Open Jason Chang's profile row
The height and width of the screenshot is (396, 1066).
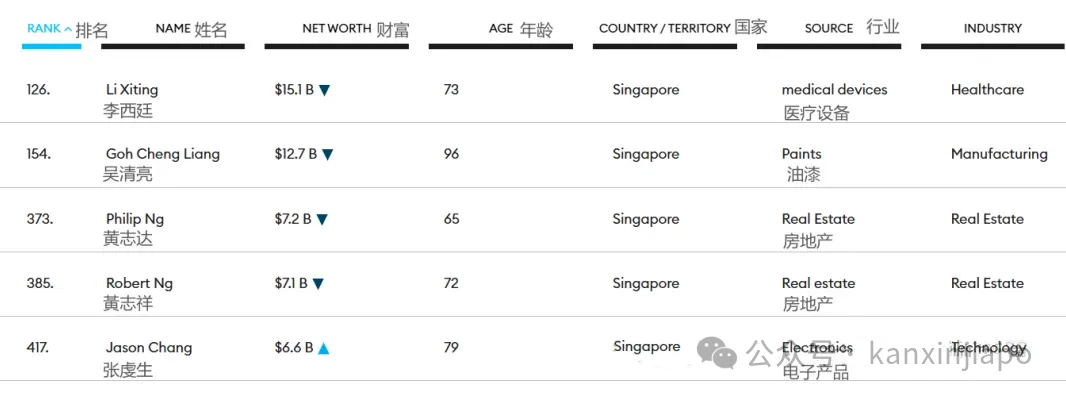[x=149, y=348]
